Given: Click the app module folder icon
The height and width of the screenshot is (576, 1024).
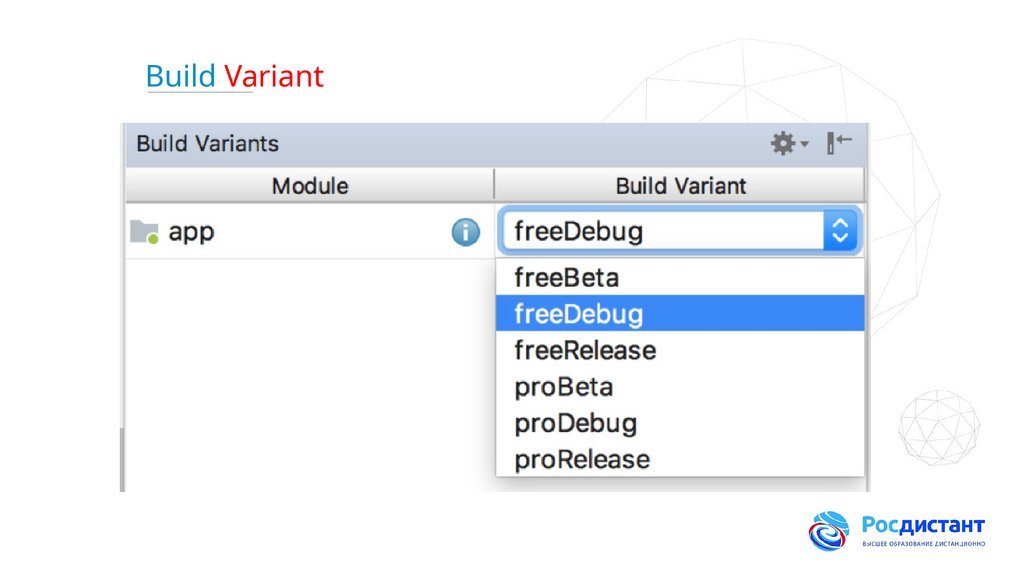Looking at the screenshot, I should pyautogui.click(x=145, y=233).
